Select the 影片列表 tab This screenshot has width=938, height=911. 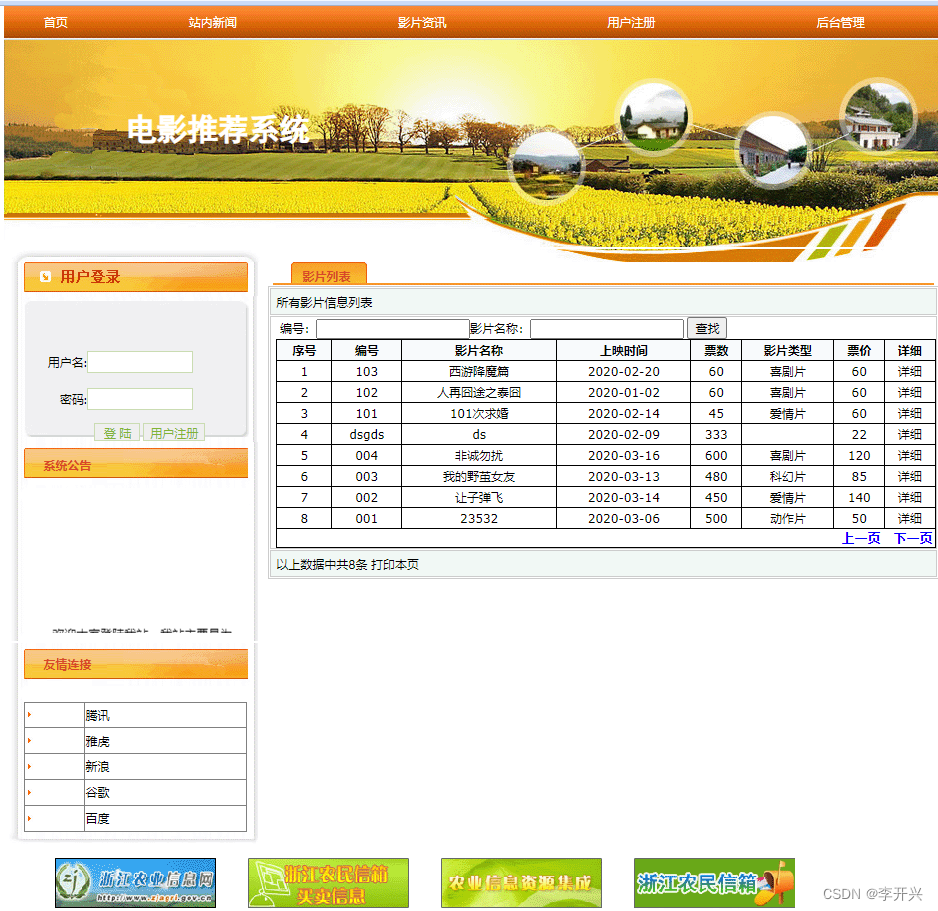[x=328, y=273]
